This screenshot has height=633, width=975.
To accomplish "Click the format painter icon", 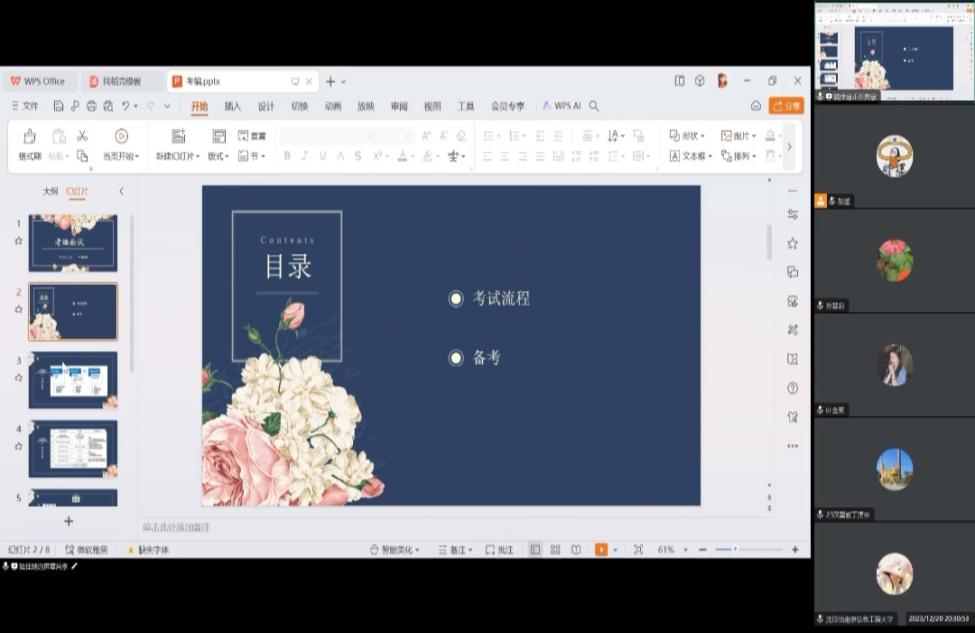I will coord(29,137).
